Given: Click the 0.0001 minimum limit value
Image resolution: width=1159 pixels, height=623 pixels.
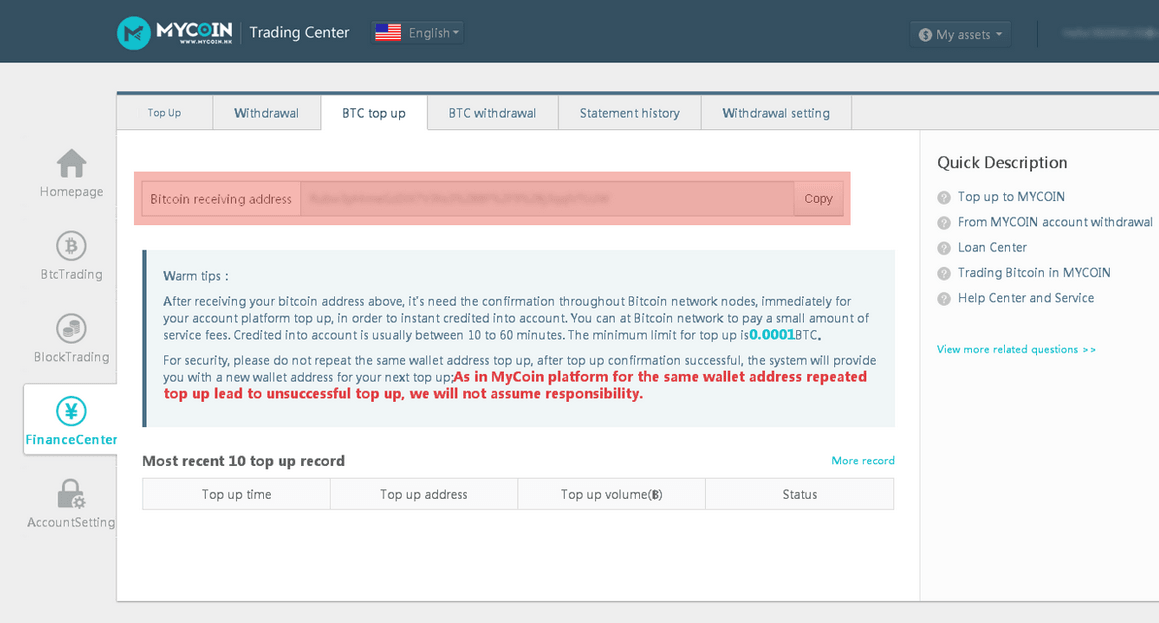Looking at the screenshot, I should (772, 335).
